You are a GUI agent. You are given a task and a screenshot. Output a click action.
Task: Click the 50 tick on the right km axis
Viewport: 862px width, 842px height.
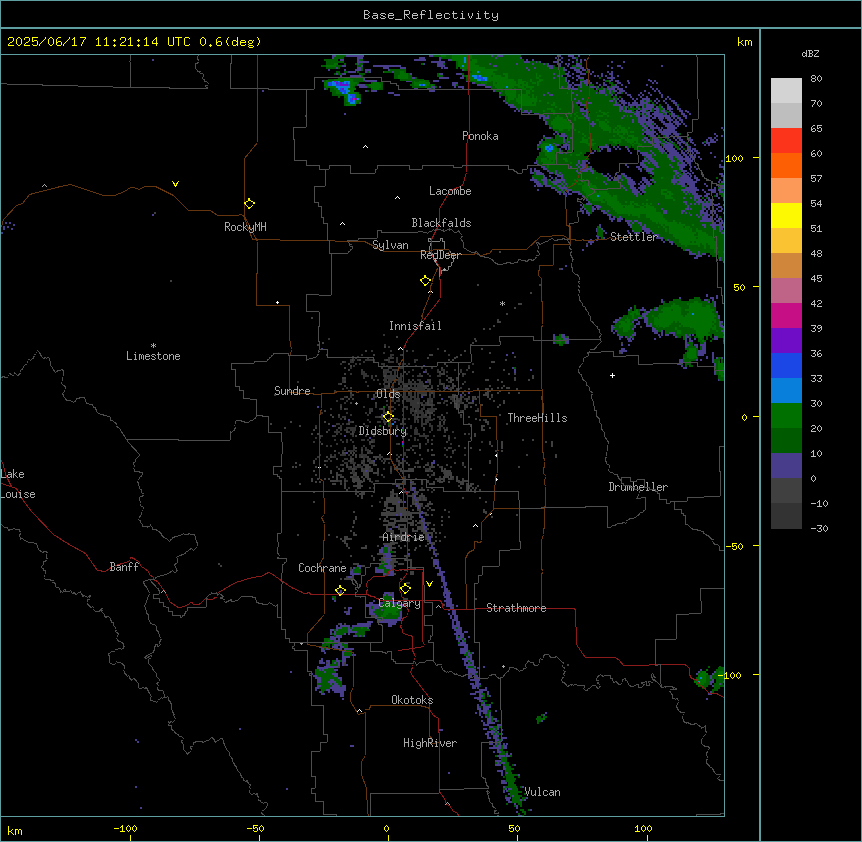[x=739, y=287]
